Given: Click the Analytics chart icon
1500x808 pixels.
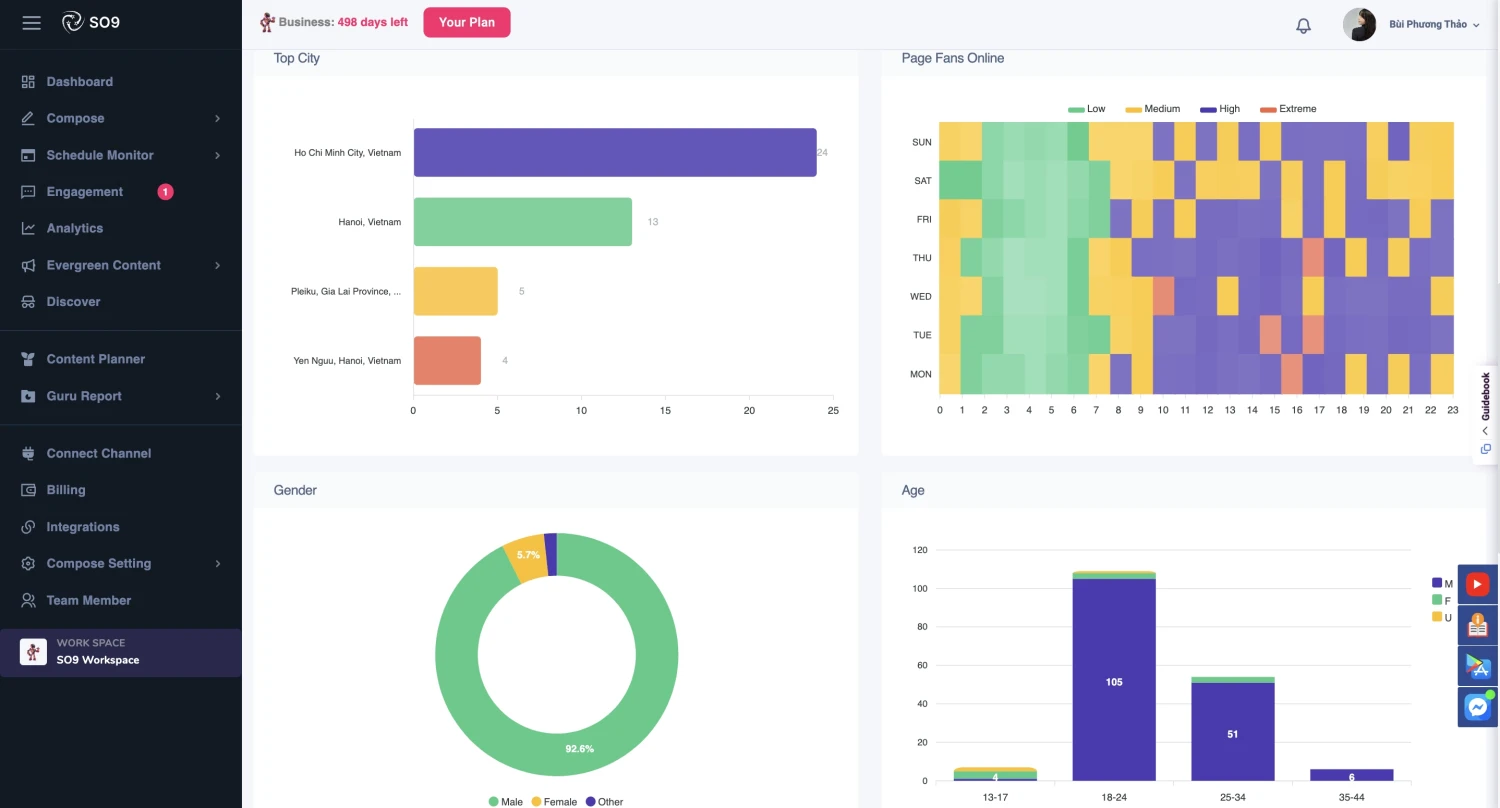Looking at the screenshot, I should pyautogui.click(x=28, y=228).
